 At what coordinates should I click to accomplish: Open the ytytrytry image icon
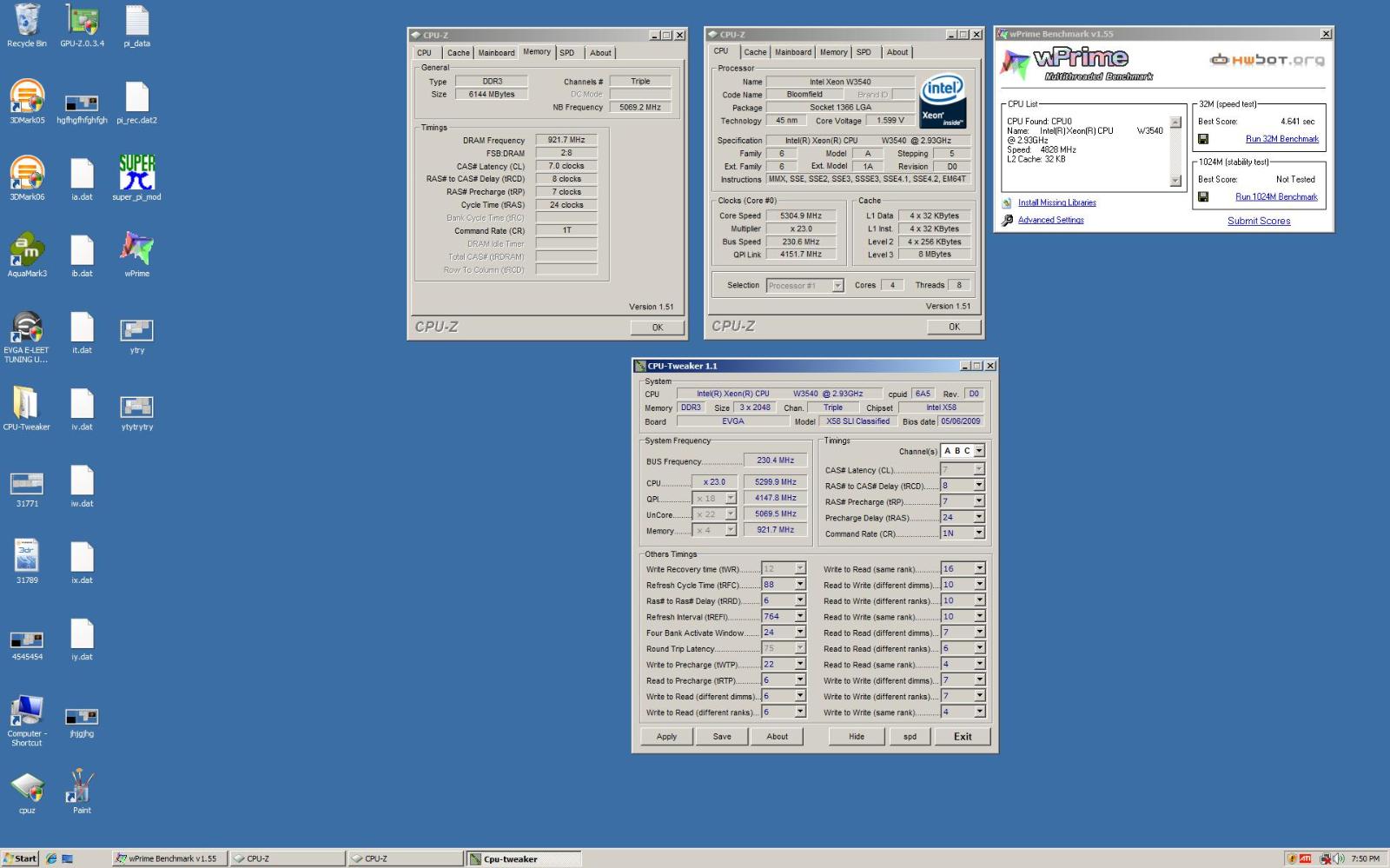pyautogui.click(x=136, y=413)
